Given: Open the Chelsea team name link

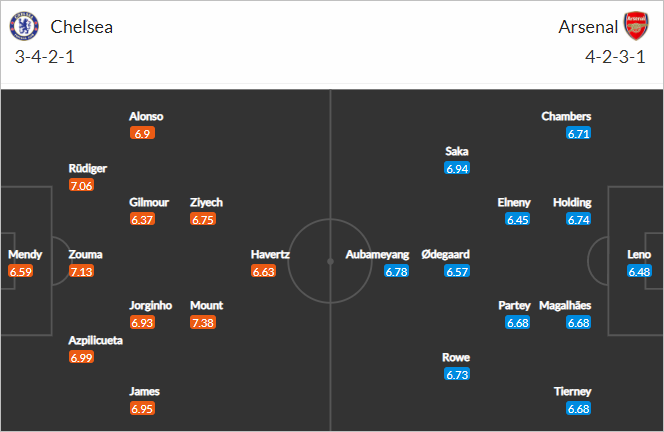Looking at the screenshot, I should point(82,27).
